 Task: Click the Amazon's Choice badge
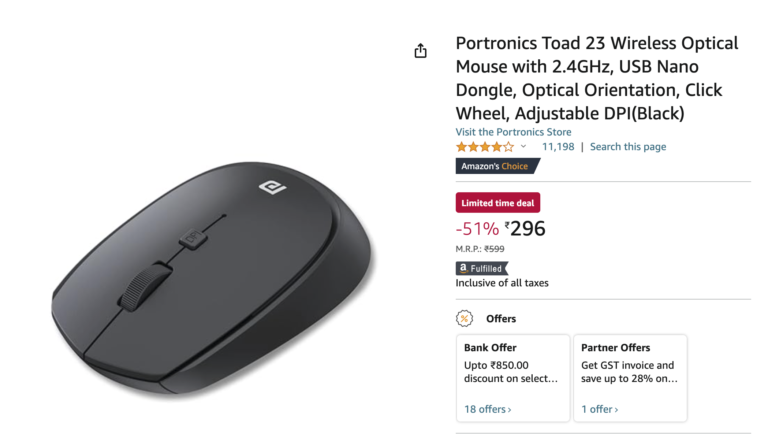pos(494,166)
